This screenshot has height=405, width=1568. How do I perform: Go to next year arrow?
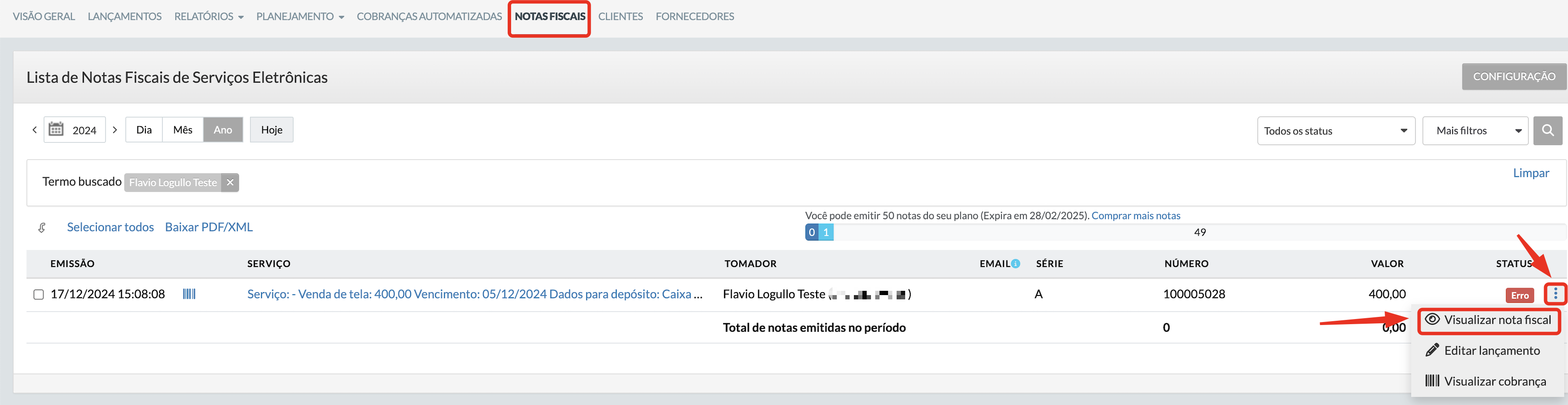coord(115,130)
